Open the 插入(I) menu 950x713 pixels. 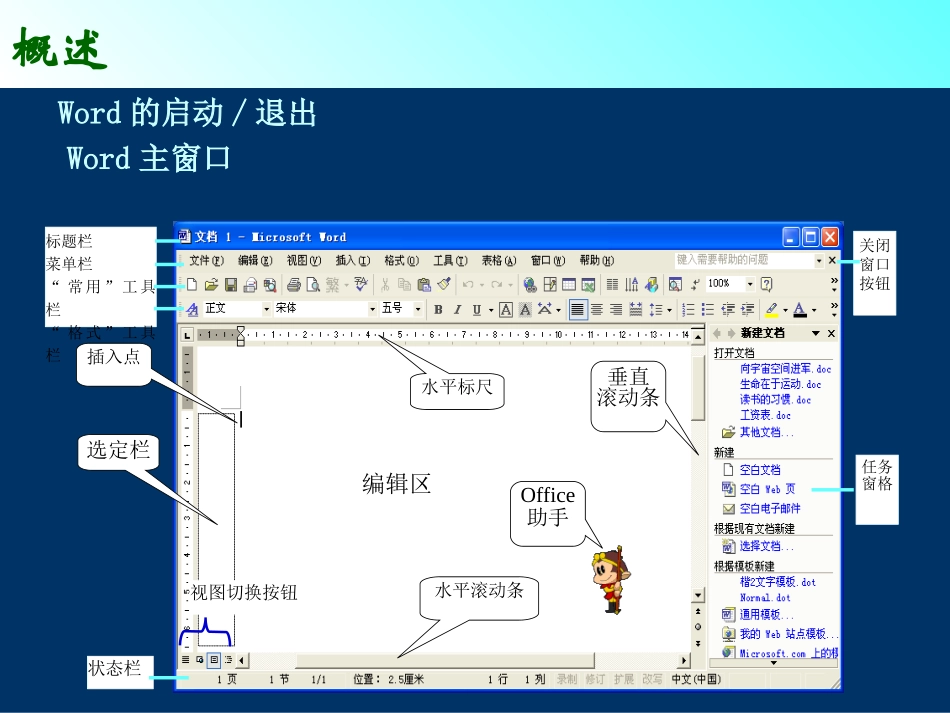coord(353,260)
